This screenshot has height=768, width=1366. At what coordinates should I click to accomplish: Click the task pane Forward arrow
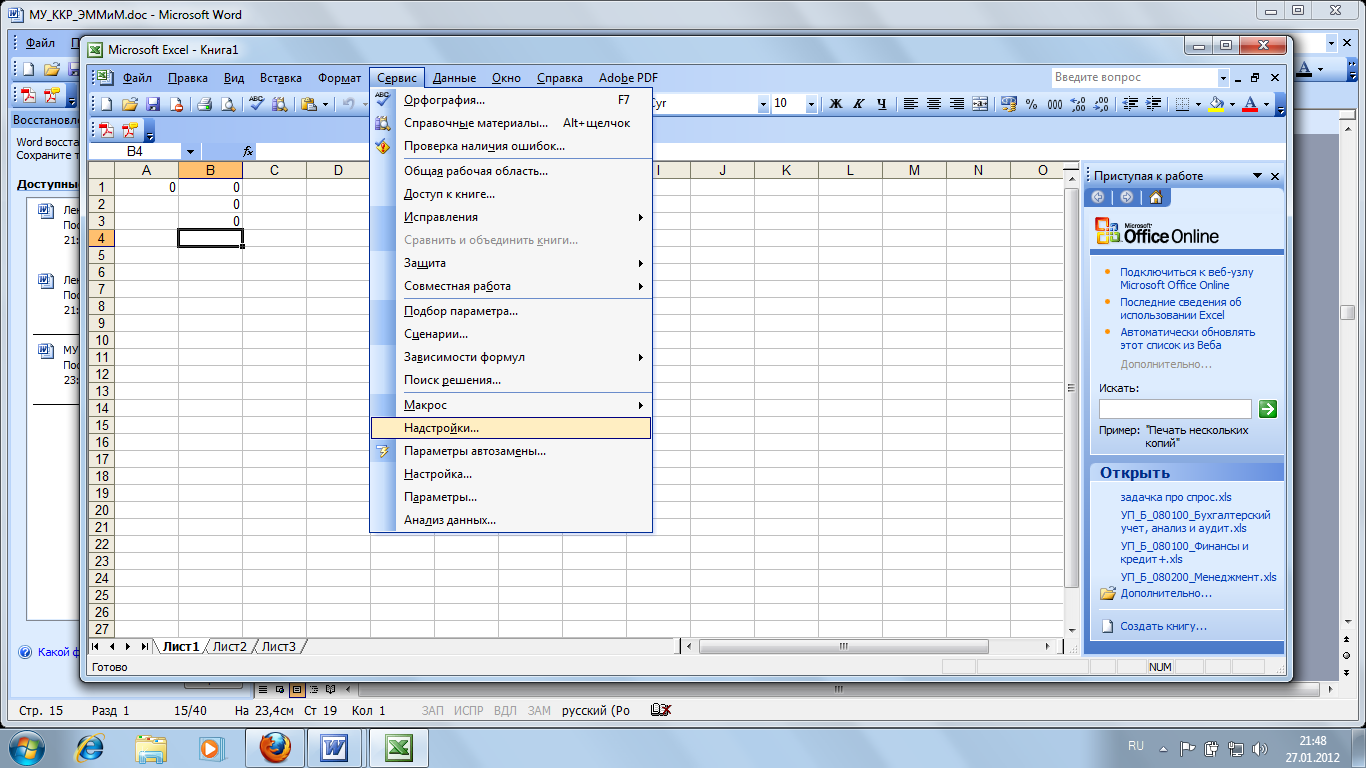1127,197
